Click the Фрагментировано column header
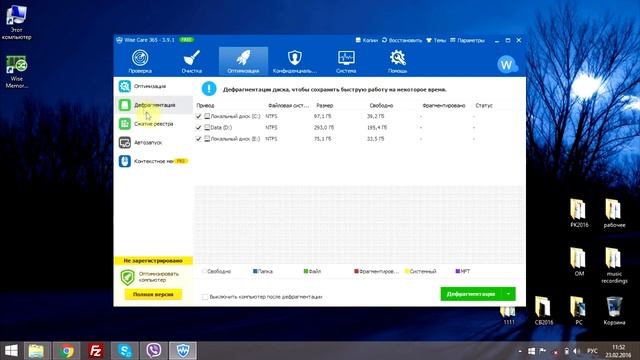The width and height of the screenshot is (640, 360). [444, 105]
